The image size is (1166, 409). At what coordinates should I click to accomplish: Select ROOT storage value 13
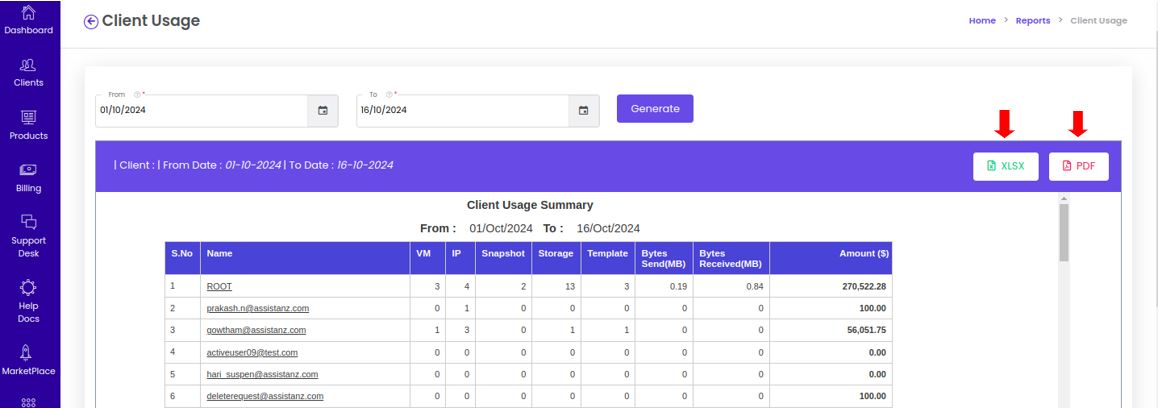[571, 286]
